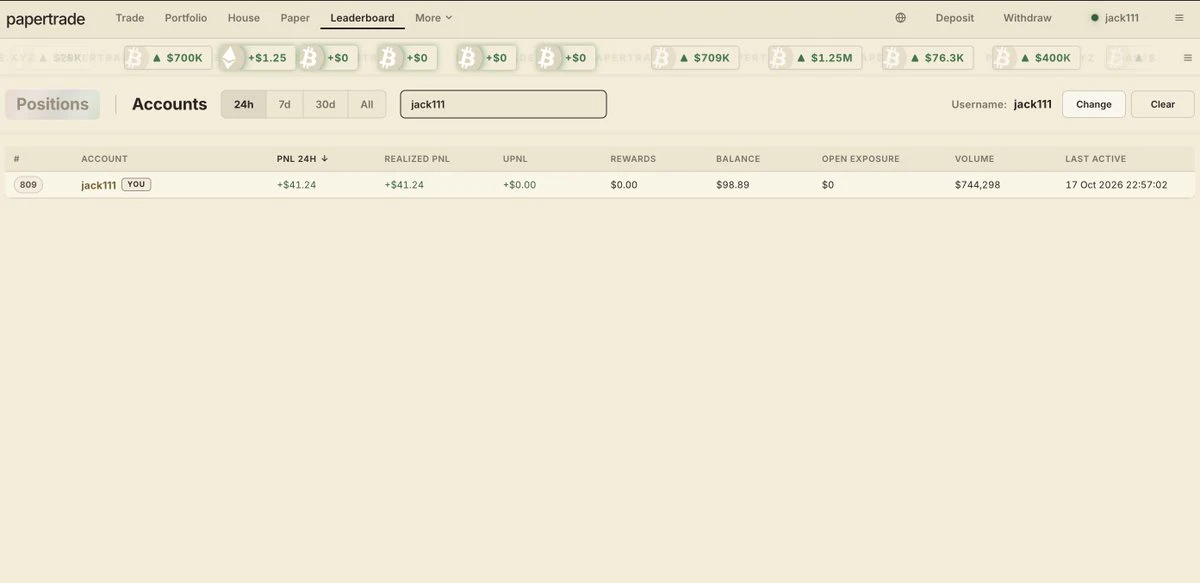The image size is (1200, 583).
Task: Go to the Portfolio tab
Action: pyautogui.click(x=186, y=18)
